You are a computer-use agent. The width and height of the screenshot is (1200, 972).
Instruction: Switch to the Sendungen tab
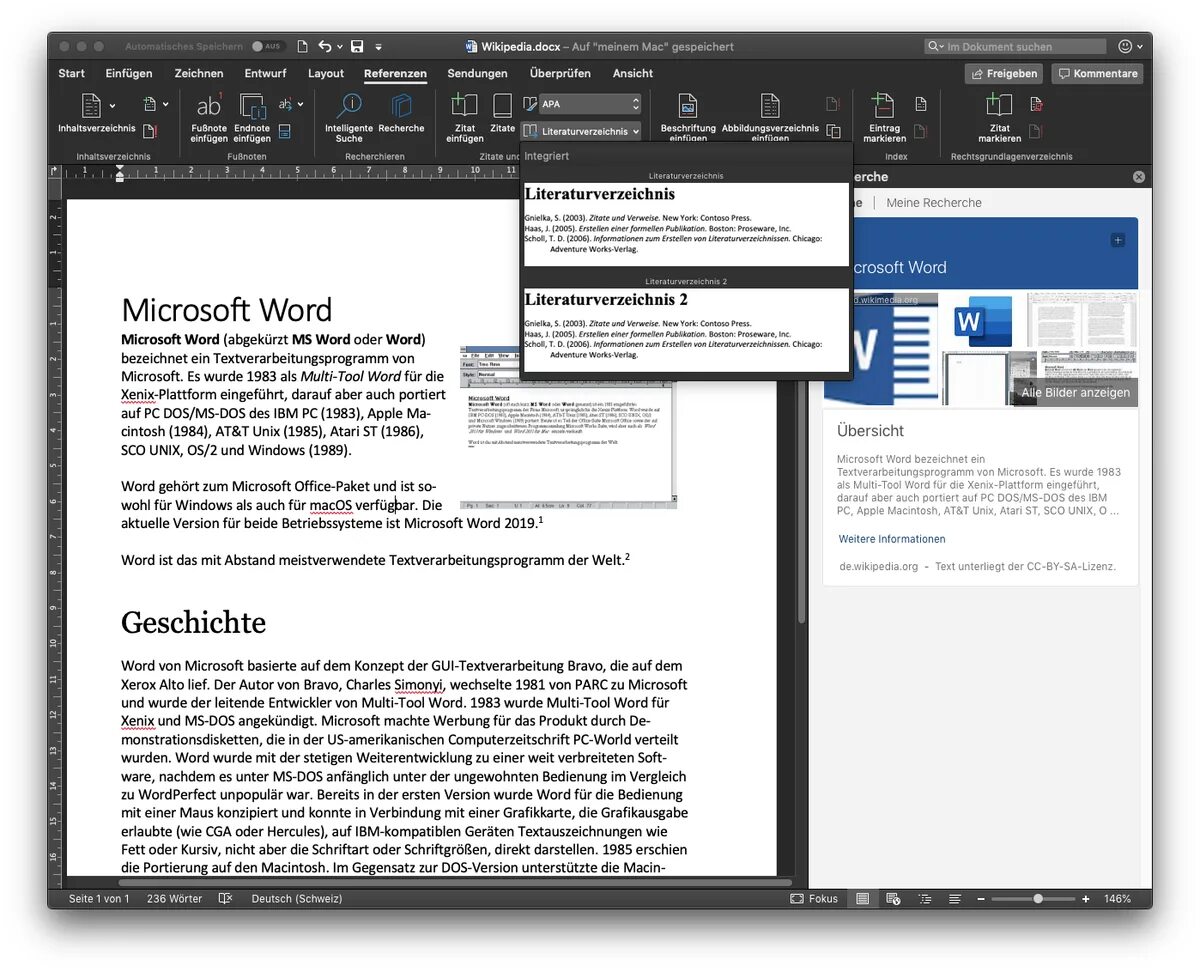point(477,73)
